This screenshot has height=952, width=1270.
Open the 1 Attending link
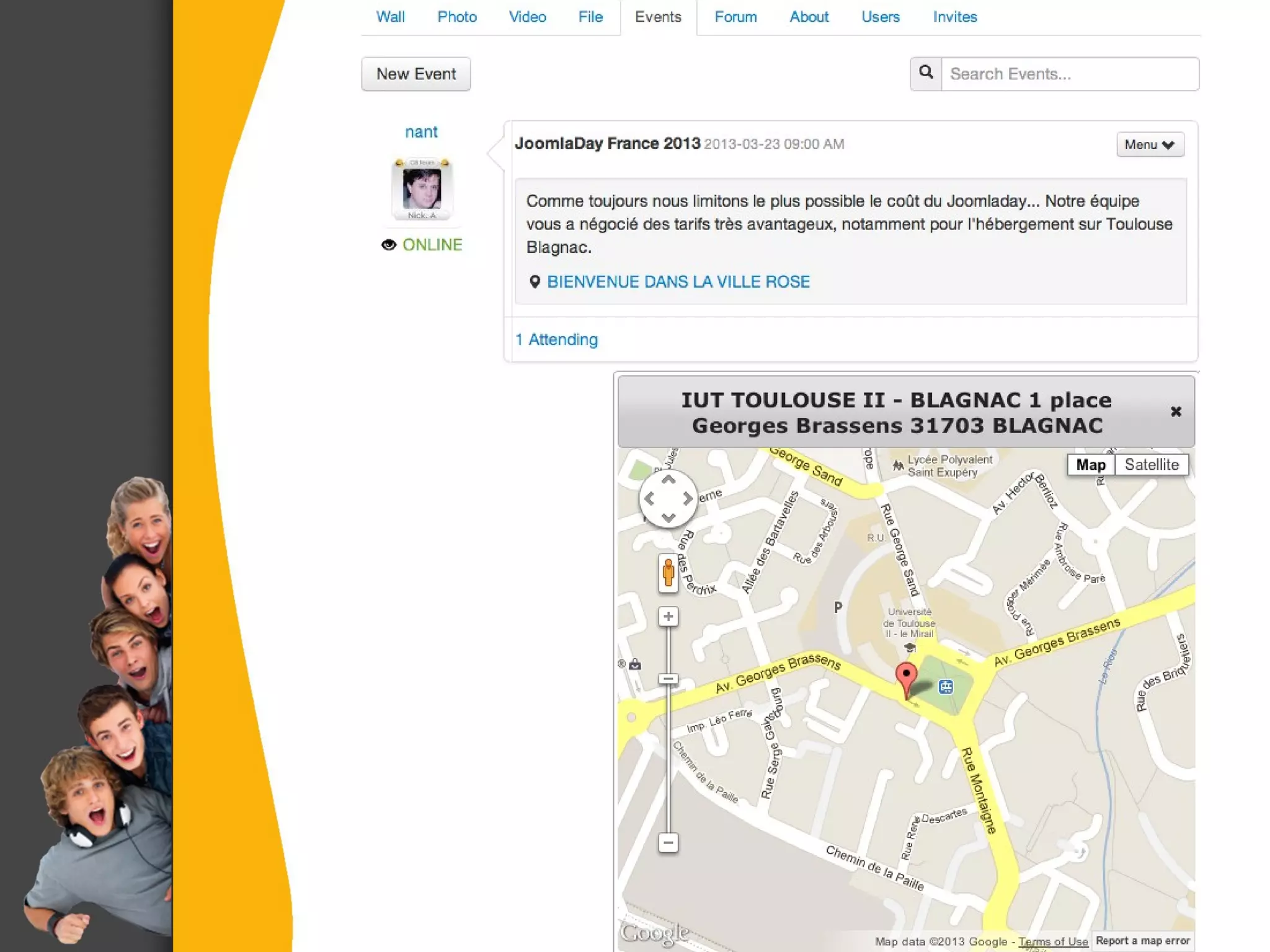click(x=556, y=340)
